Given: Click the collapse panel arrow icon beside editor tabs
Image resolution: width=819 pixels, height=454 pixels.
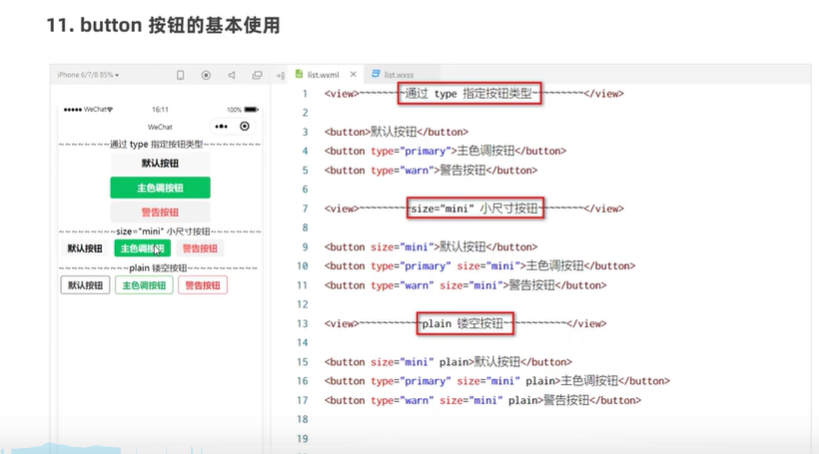Looking at the screenshot, I should [x=280, y=76].
